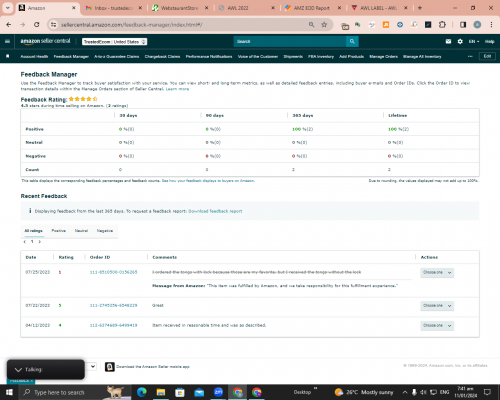Image resolution: width=500 pixels, height=400 pixels.
Task: Open A-to-z Guarantee Claims nav item
Action: pos(117,57)
